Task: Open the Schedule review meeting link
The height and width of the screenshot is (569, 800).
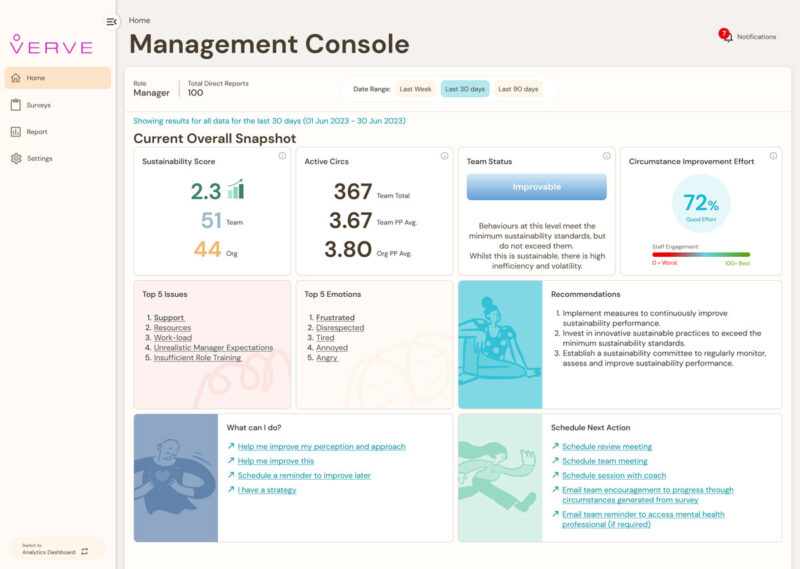Action: (606, 447)
